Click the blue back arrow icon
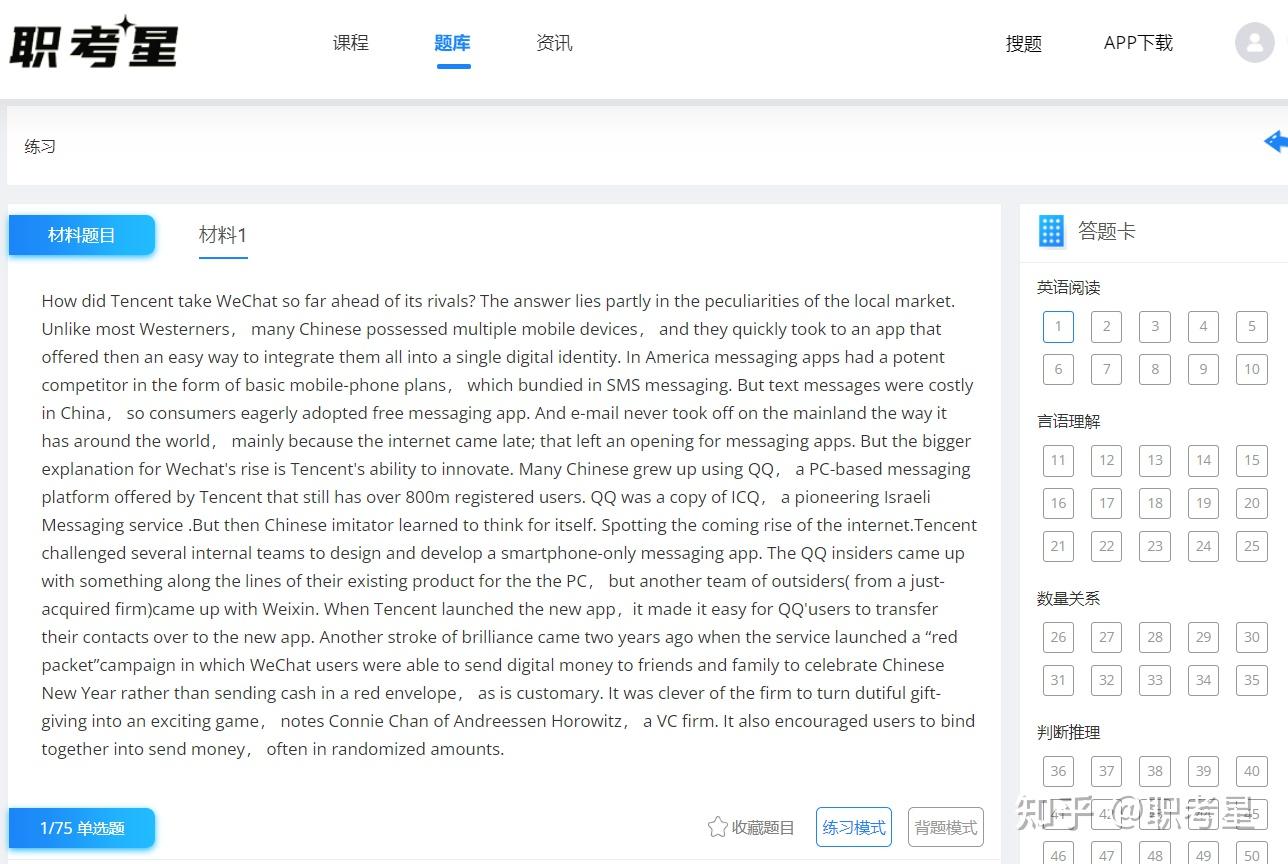The image size is (1288, 864). pyautogui.click(x=1275, y=142)
